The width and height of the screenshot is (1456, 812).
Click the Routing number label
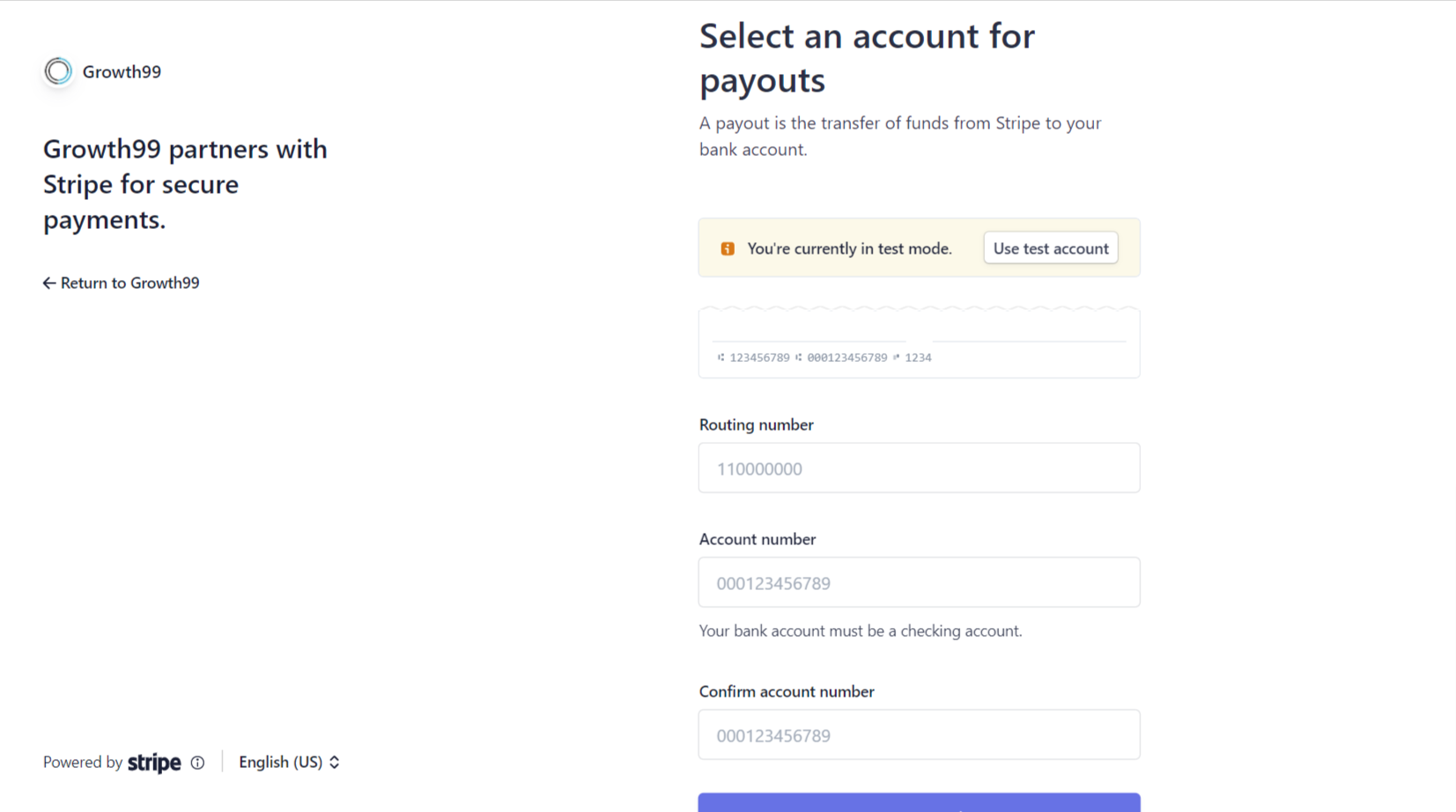point(756,424)
